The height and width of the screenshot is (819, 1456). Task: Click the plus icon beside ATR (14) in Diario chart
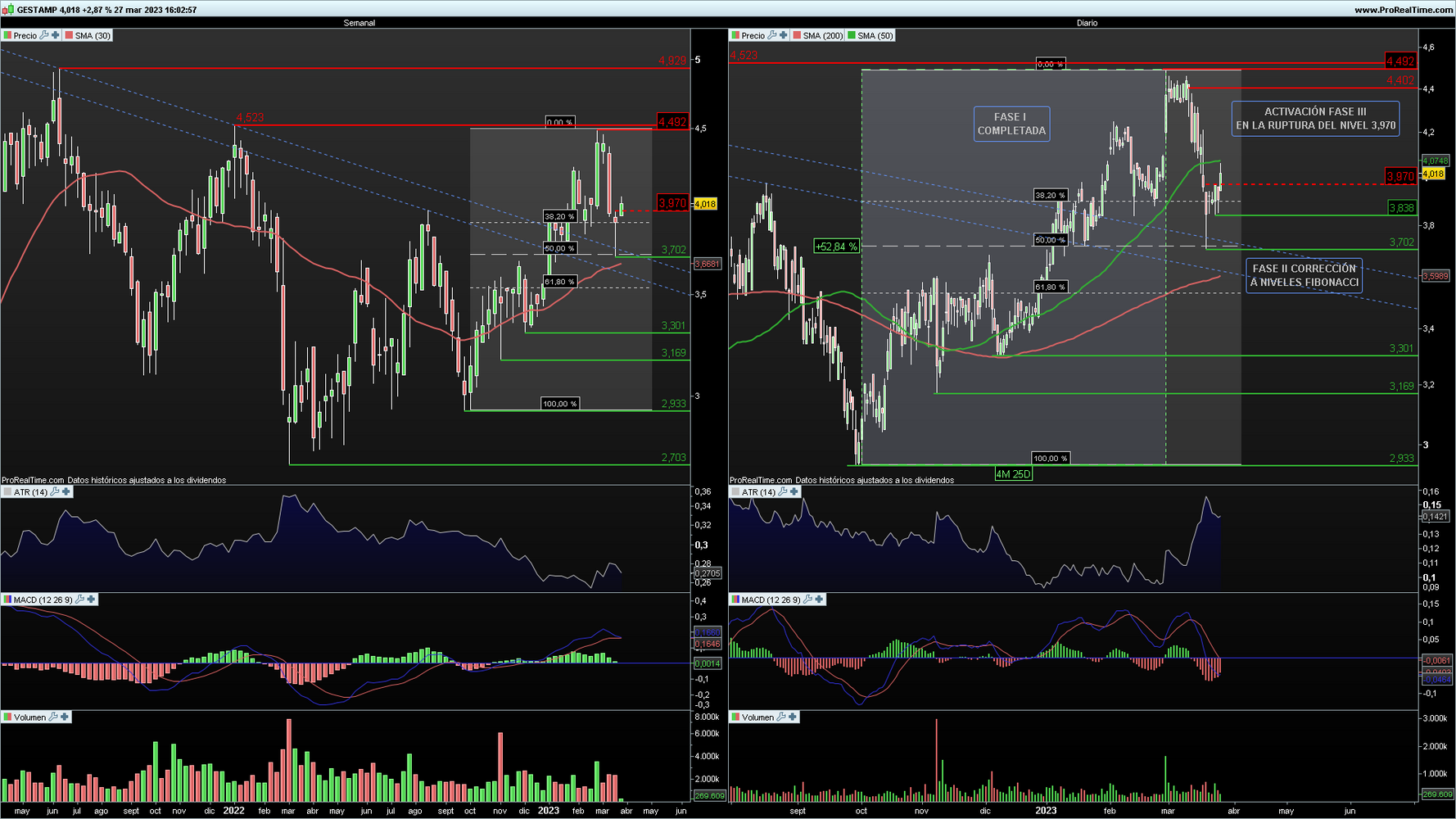pos(794,492)
